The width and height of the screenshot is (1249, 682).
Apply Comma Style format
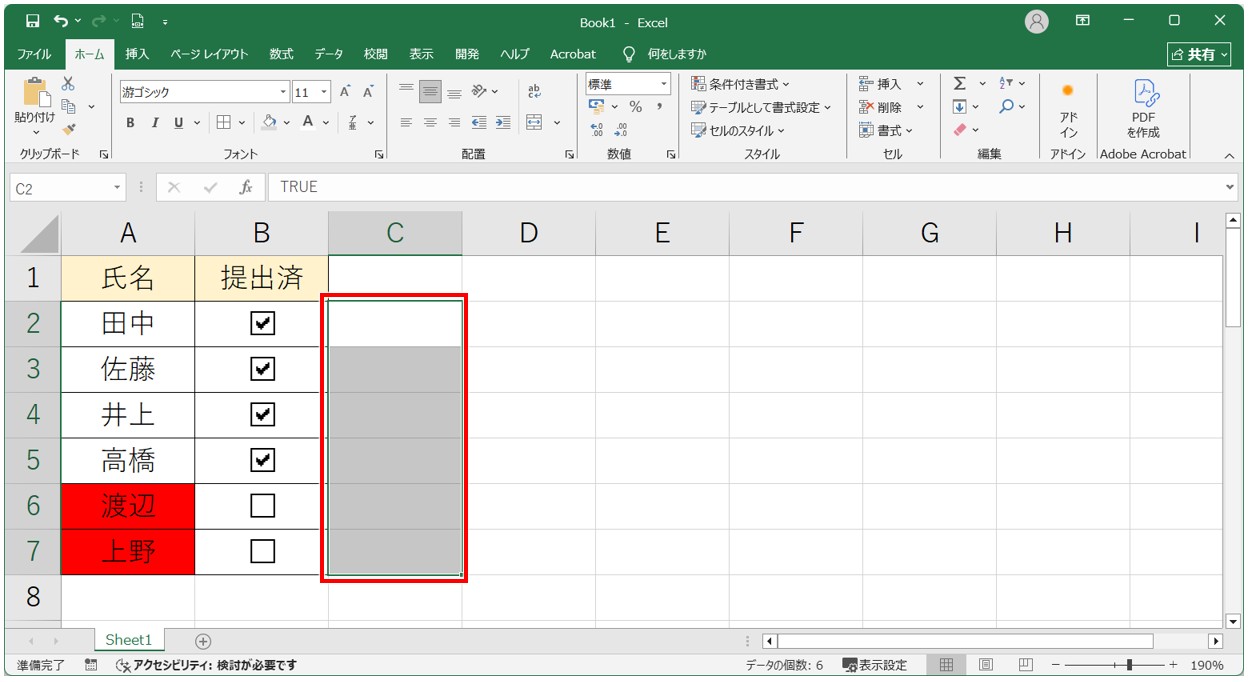point(660,107)
